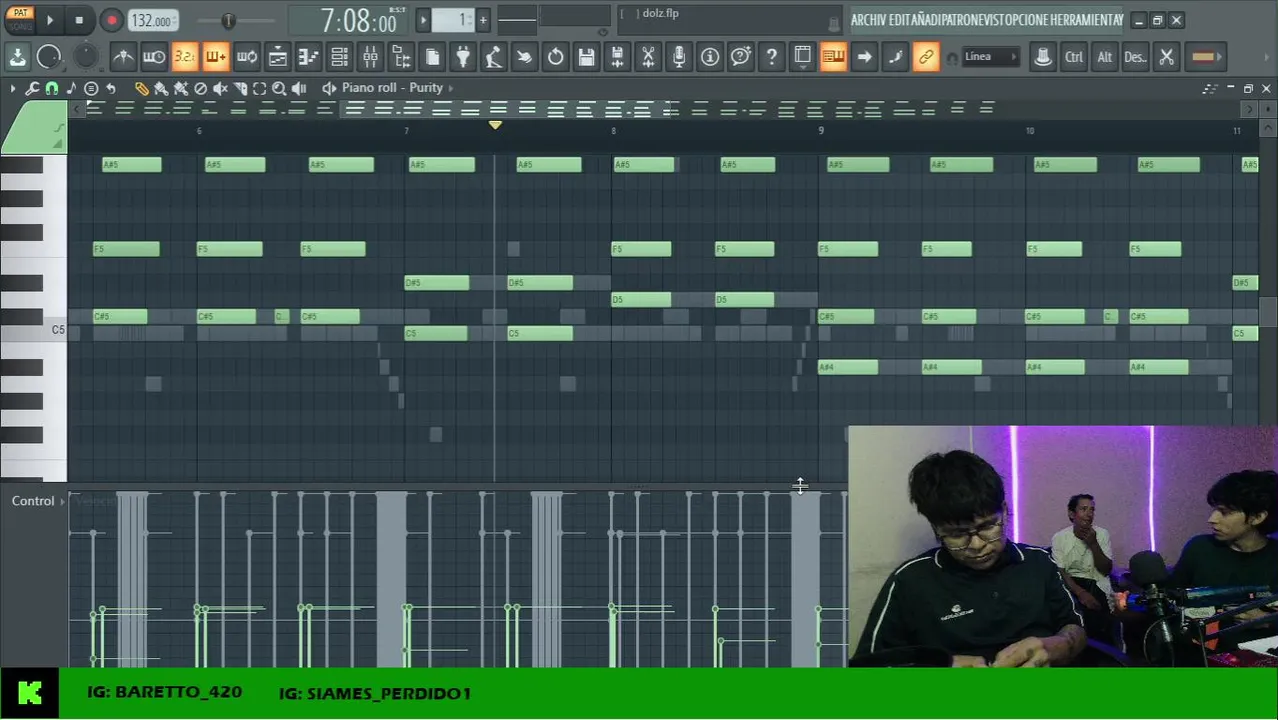Open the piano roll main menu arrow

(12, 88)
